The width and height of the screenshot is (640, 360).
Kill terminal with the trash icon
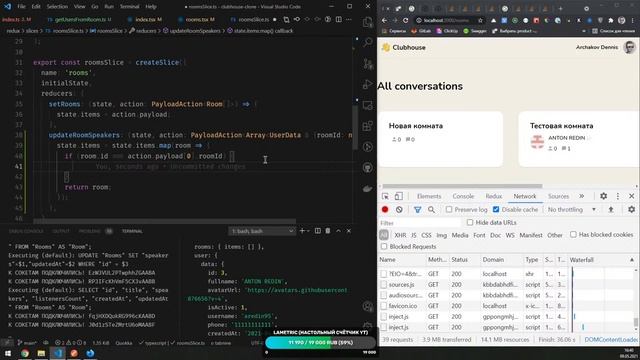(x=328, y=231)
